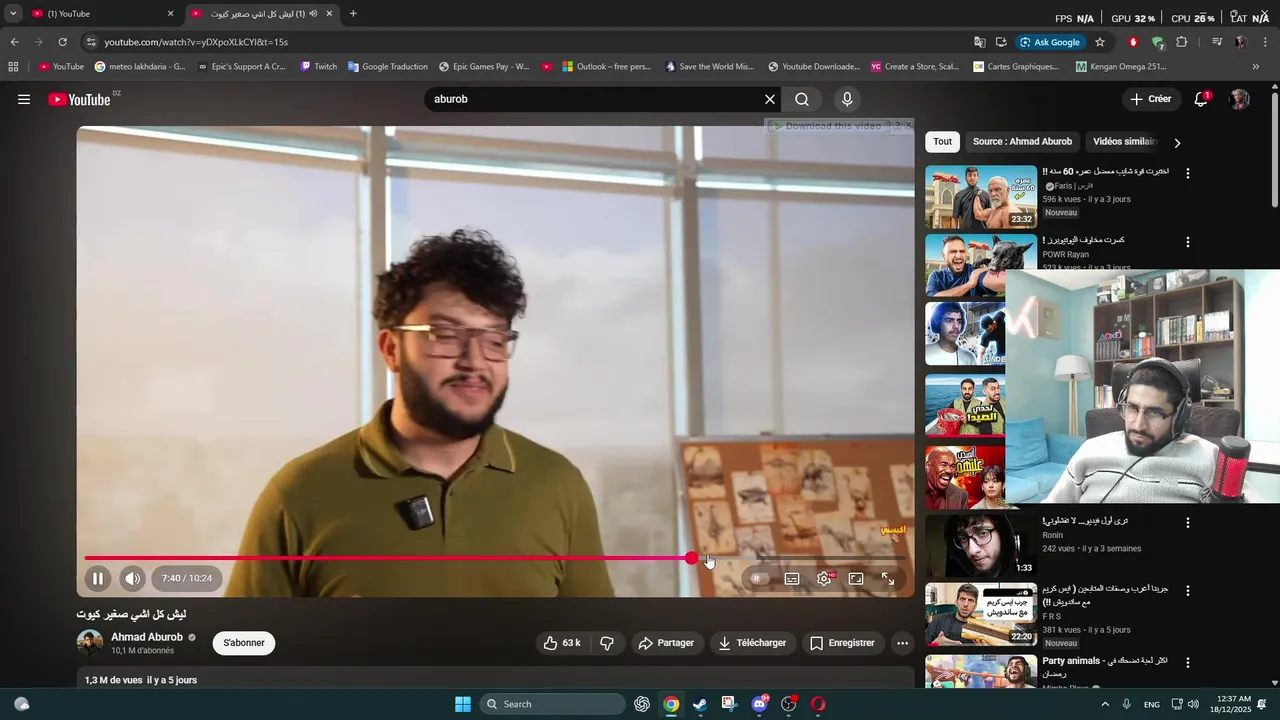Open options for the Party animals video

pyautogui.click(x=1188, y=662)
